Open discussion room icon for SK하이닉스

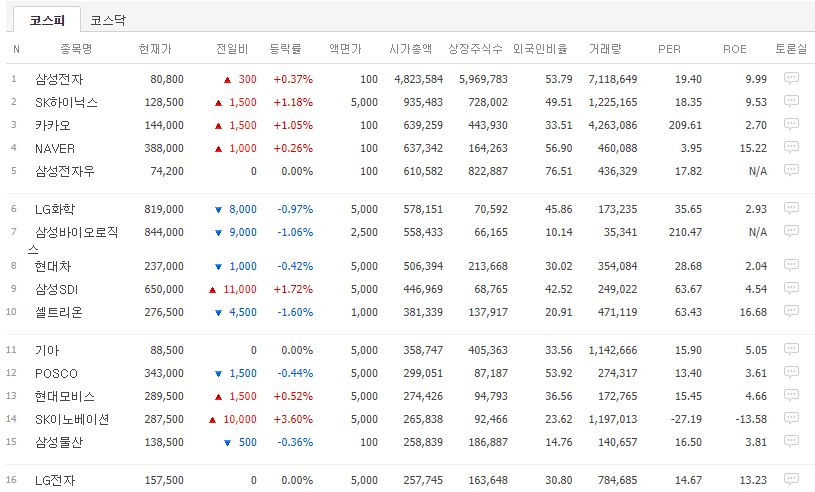point(791,101)
